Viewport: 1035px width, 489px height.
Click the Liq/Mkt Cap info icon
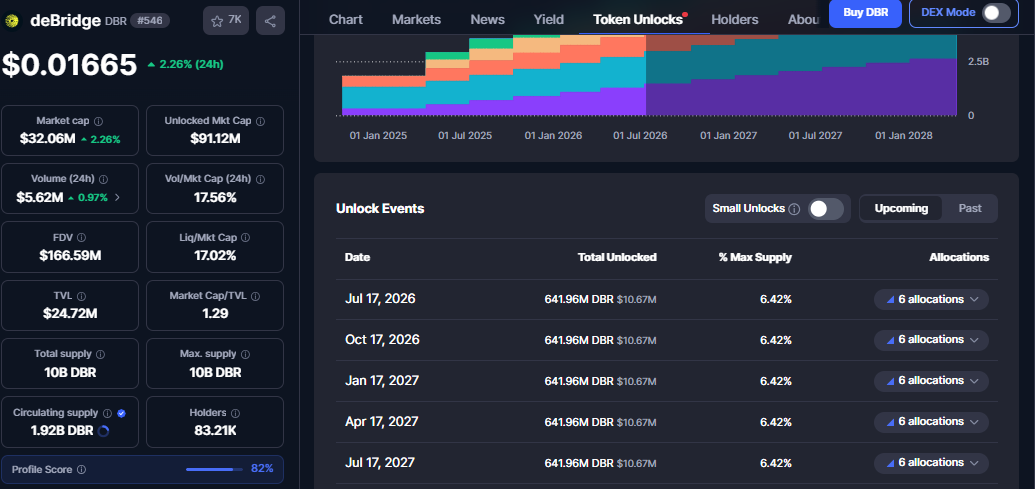tap(244, 237)
